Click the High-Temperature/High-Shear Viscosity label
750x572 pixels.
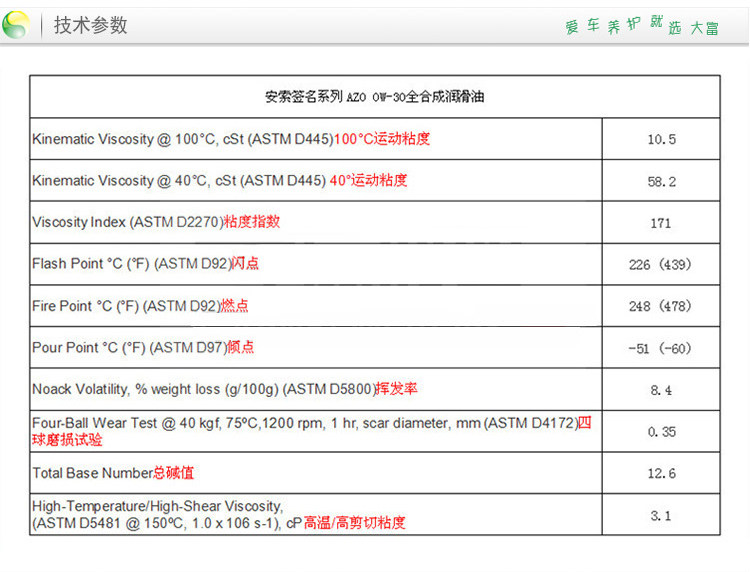[x=219, y=515]
